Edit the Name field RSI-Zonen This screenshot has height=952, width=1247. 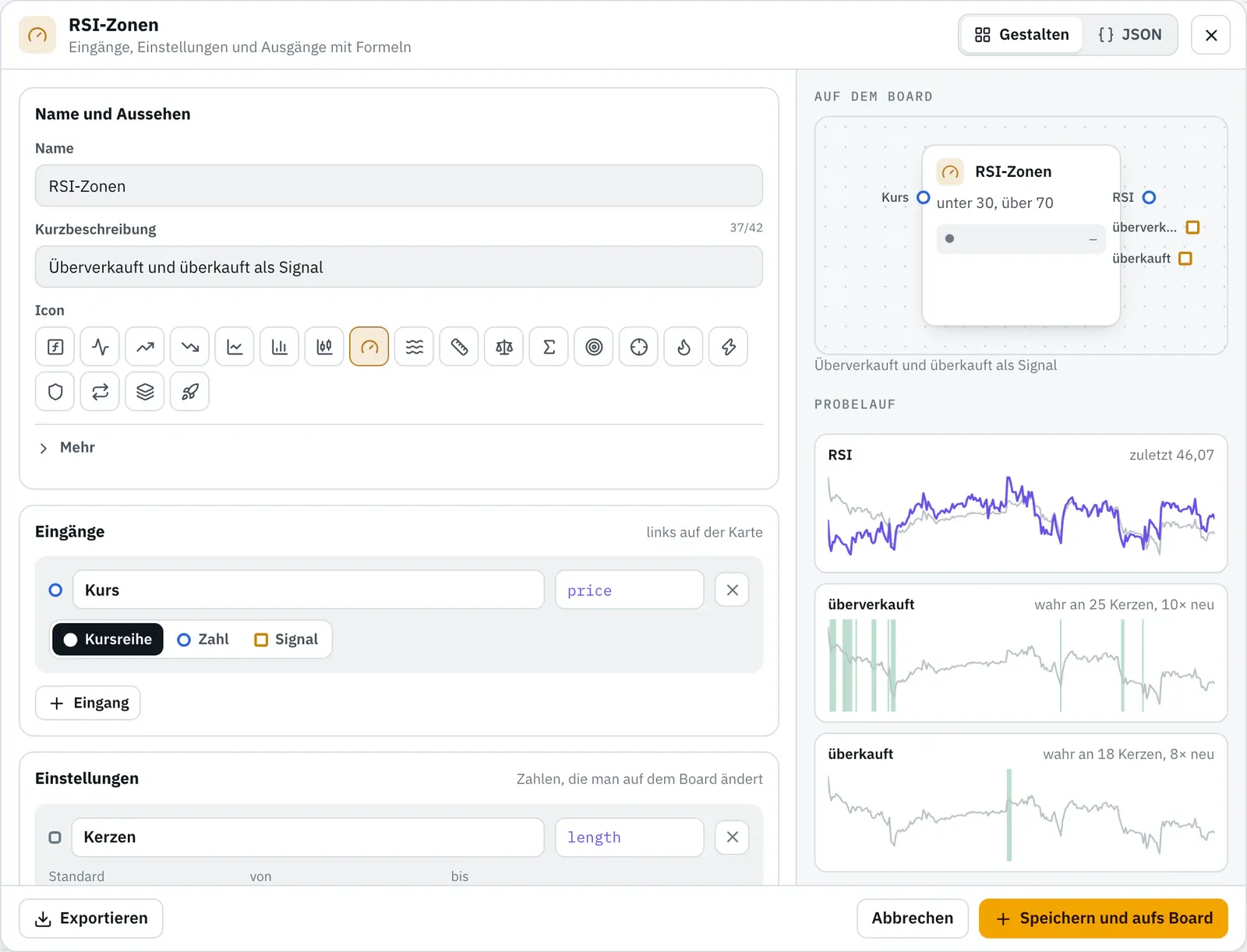[x=399, y=186]
